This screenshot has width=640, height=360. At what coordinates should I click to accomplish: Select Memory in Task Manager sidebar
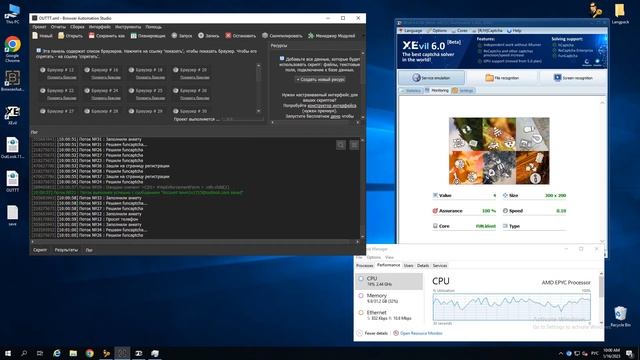point(389,298)
